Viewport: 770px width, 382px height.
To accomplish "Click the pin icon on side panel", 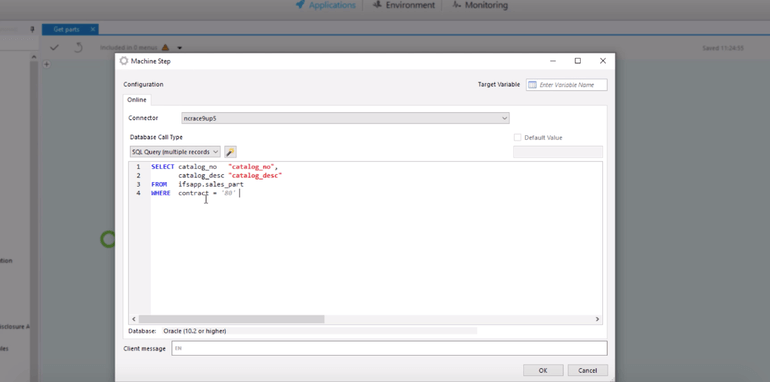I will (32, 29).
